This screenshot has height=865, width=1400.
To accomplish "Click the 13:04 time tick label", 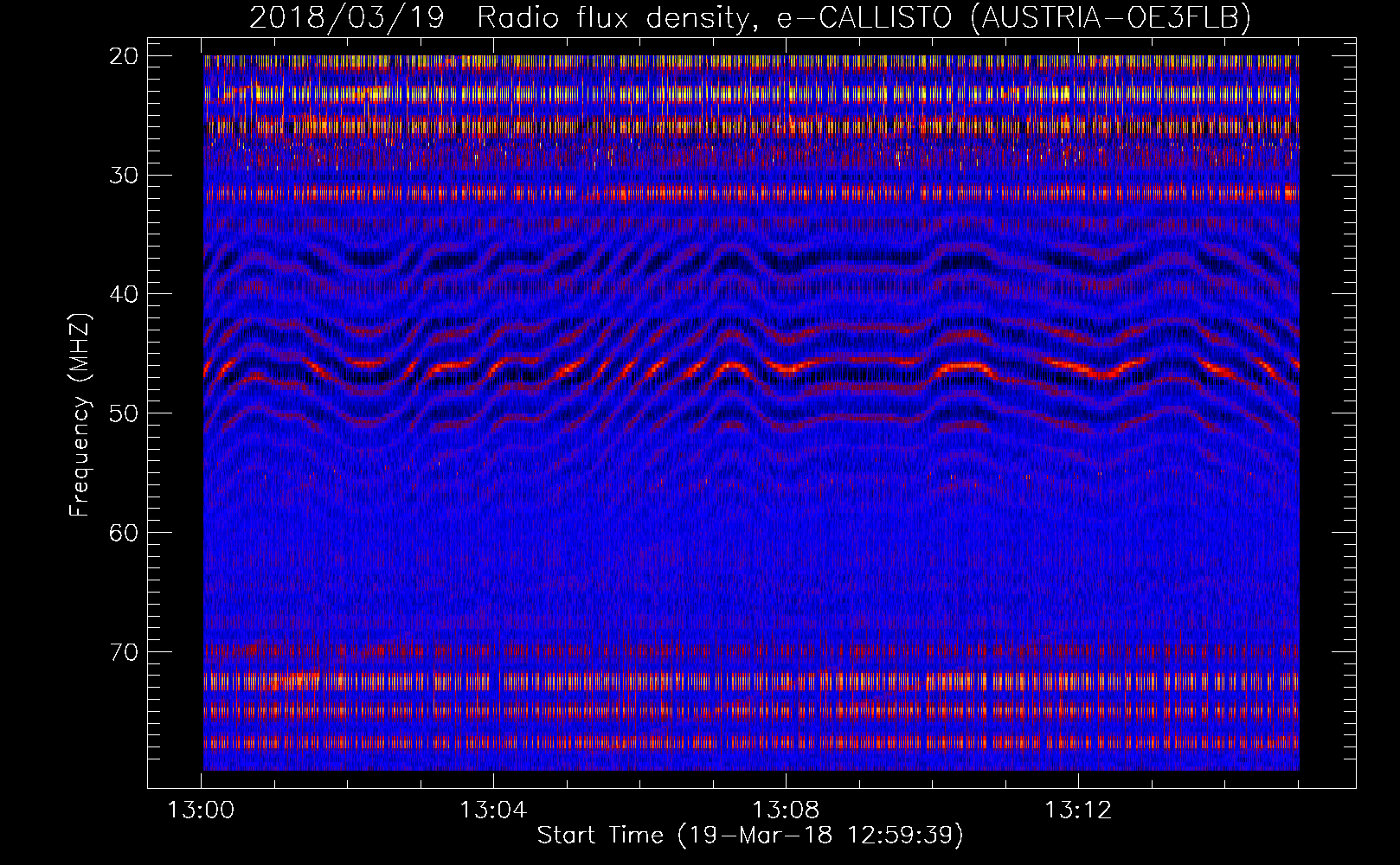I will pyautogui.click(x=493, y=811).
